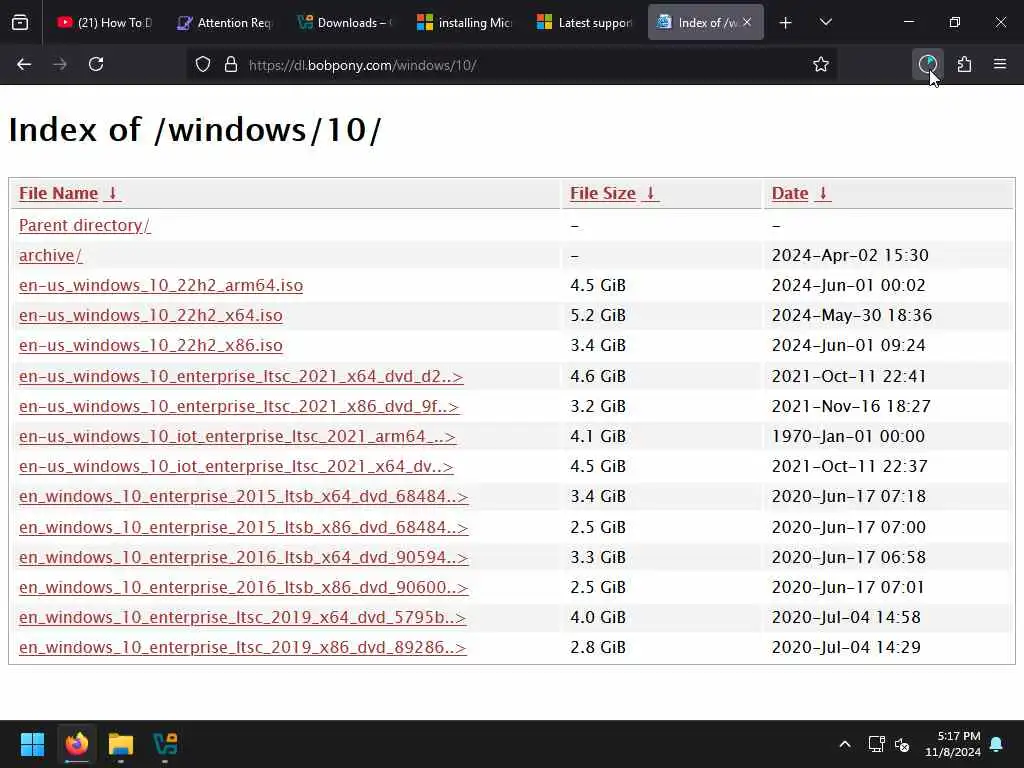1024x768 pixels.
Task: Open the muted volume tray icon
Action: tap(902, 744)
